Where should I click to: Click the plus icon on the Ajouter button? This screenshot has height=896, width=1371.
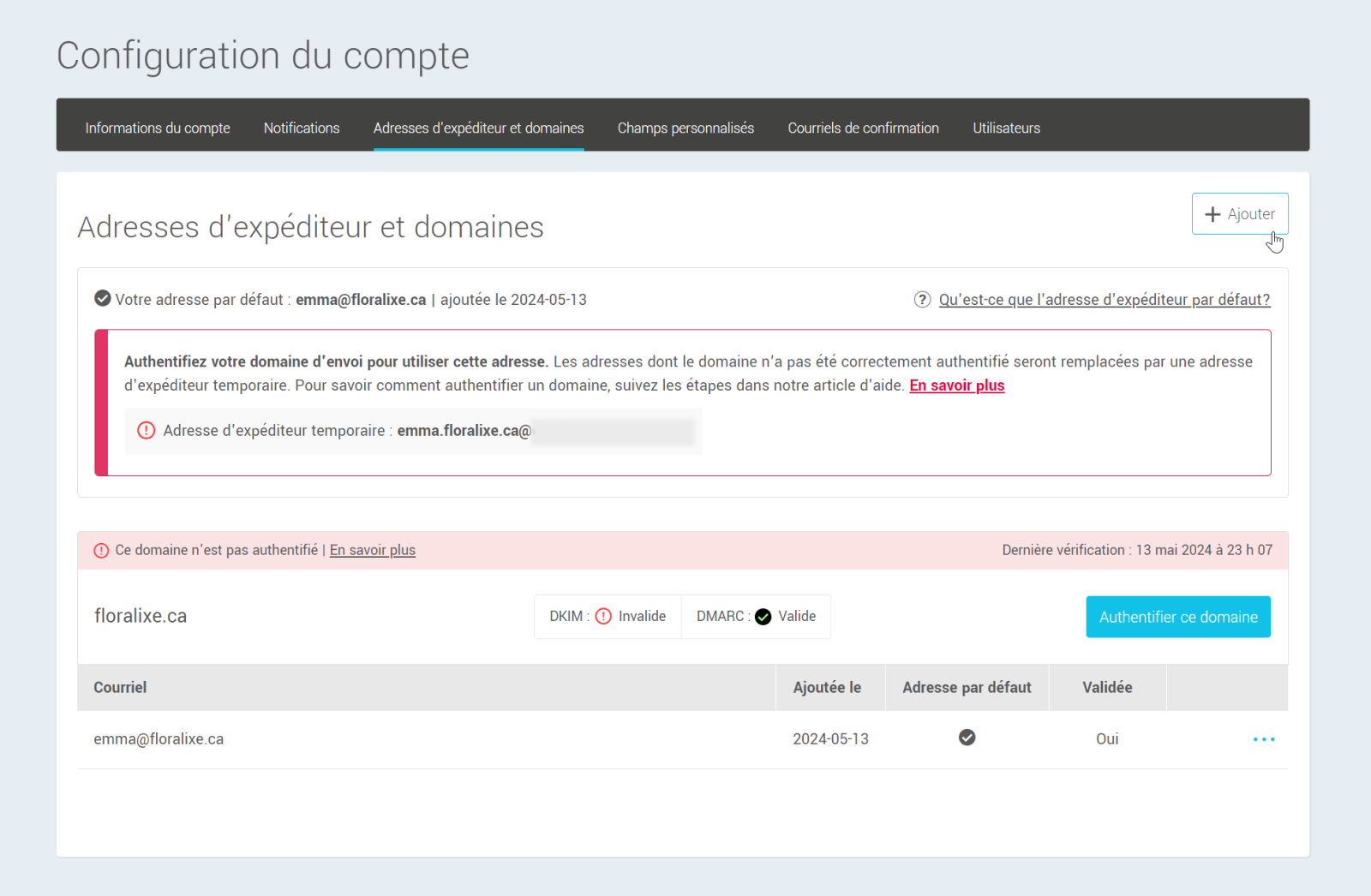1213,213
